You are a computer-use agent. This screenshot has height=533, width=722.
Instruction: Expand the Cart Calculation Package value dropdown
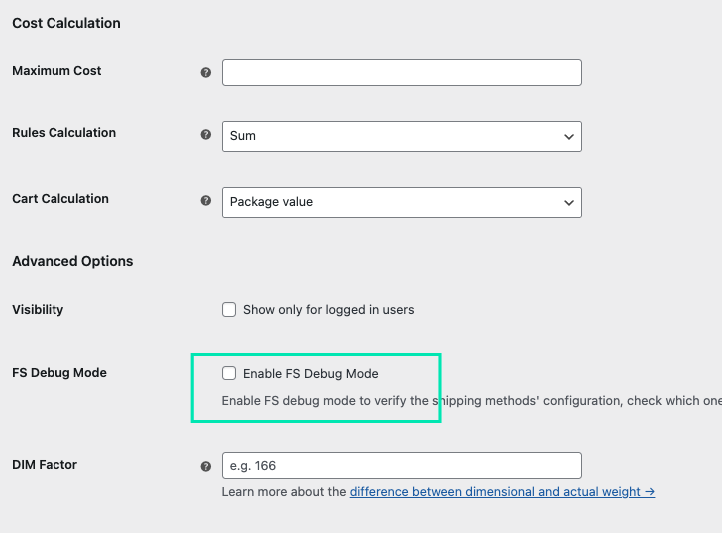(x=401, y=202)
